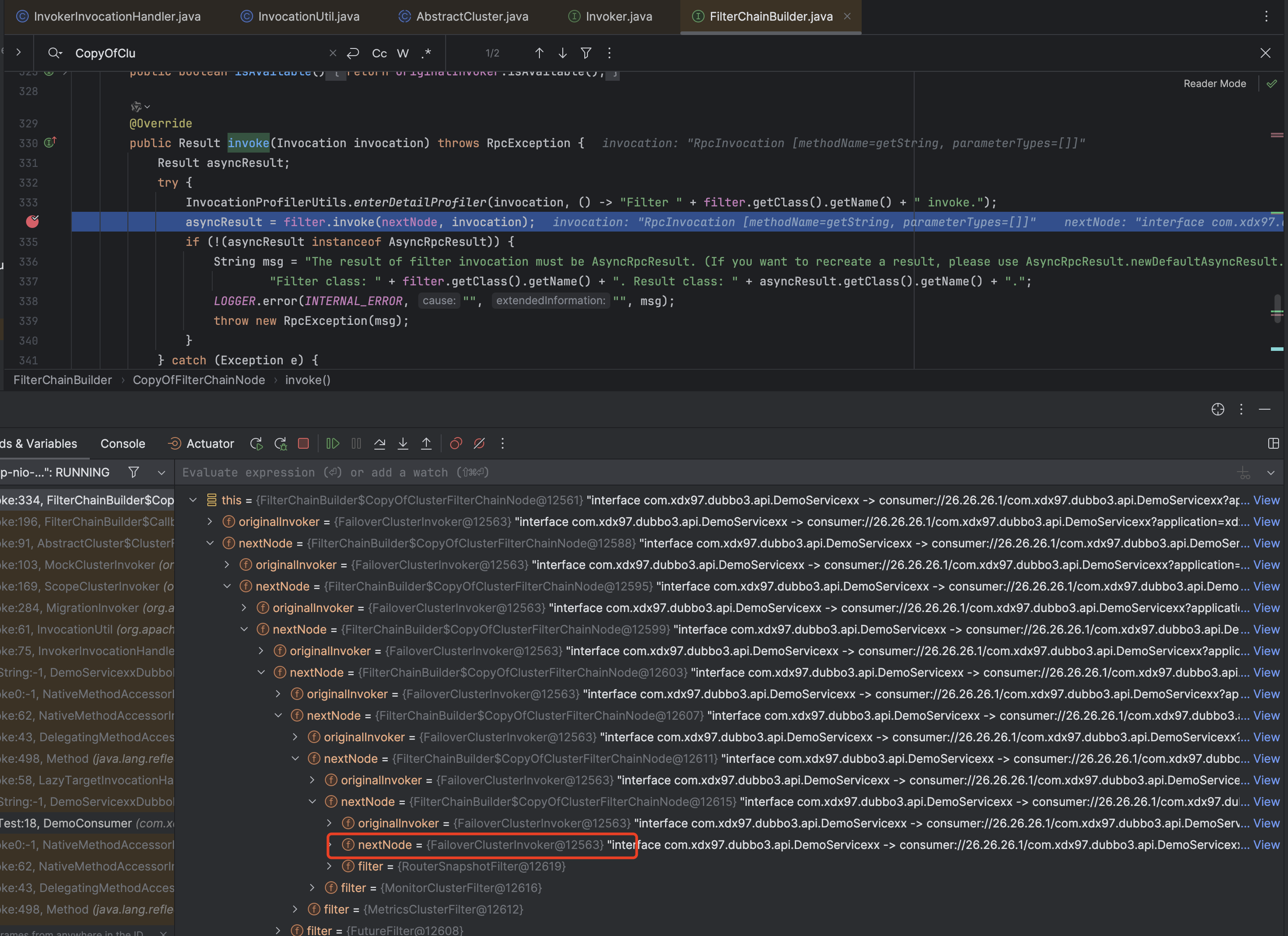Insert new line in search field
The image size is (1288, 936).
(x=353, y=53)
